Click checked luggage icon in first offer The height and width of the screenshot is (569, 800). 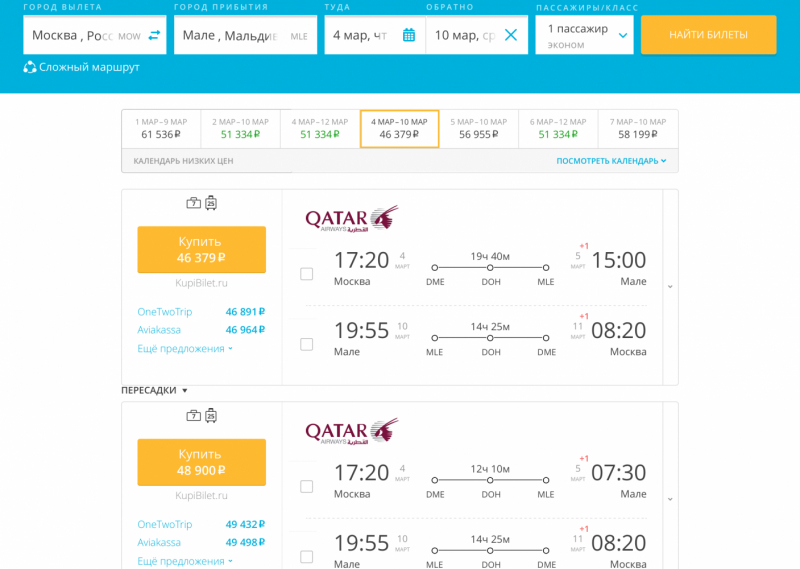(x=211, y=203)
